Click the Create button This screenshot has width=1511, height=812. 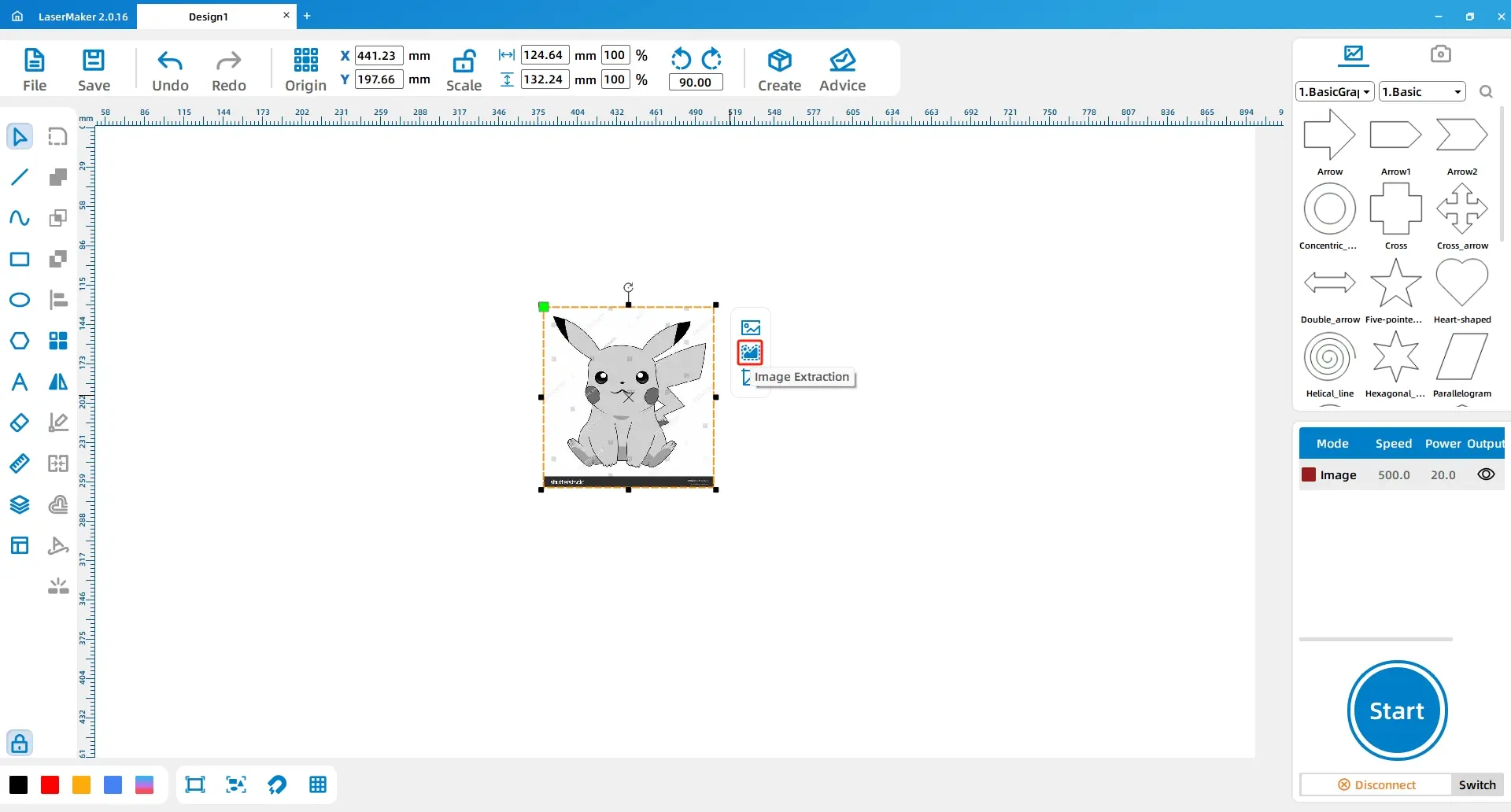[x=779, y=69]
